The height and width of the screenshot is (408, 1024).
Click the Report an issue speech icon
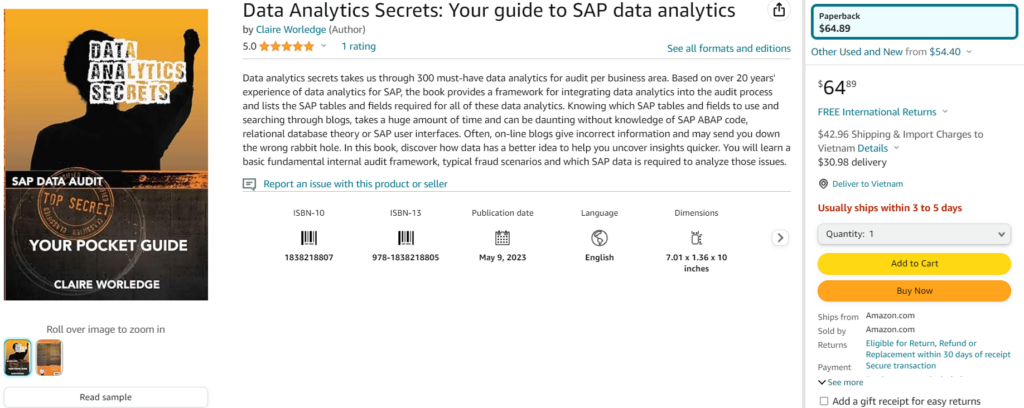click(250, 184)
